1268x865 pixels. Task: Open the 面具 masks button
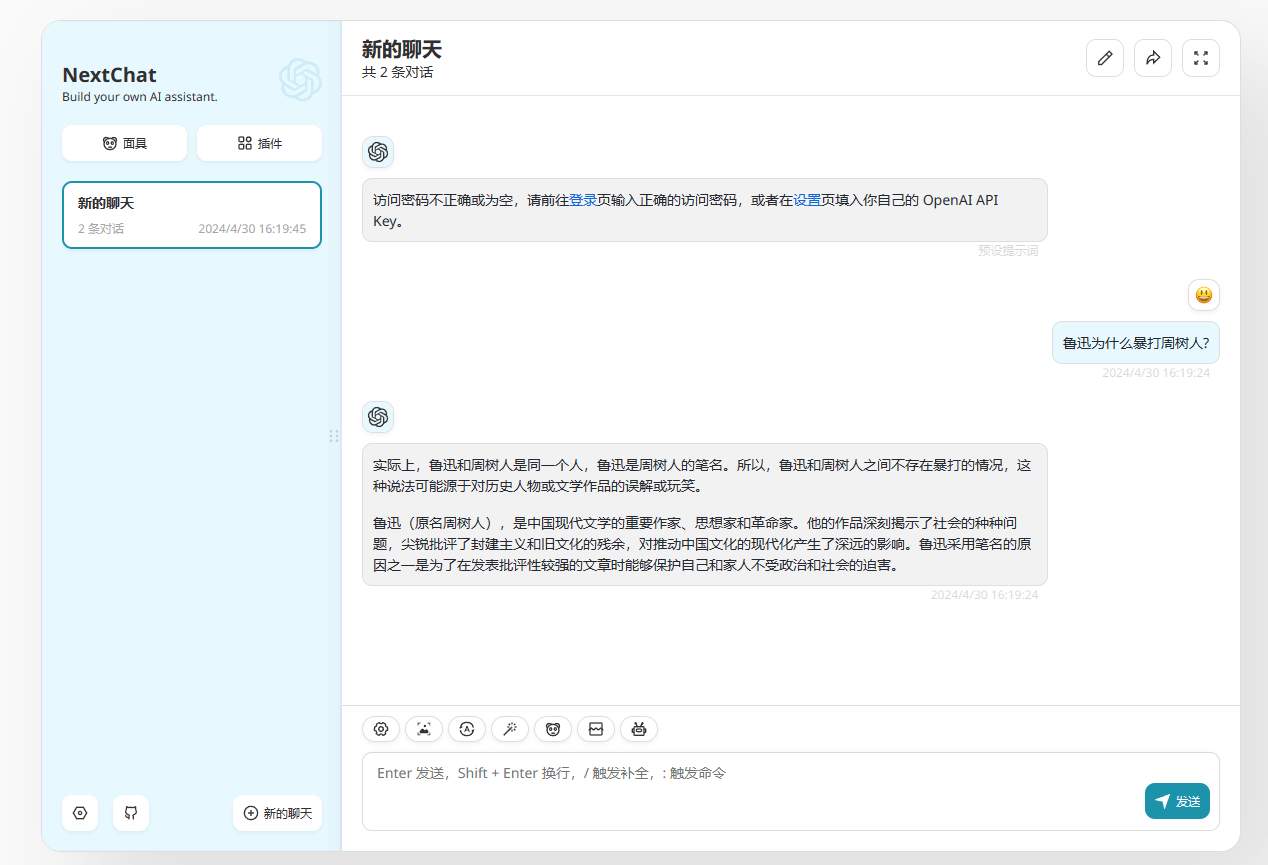[x=124, y=143]
